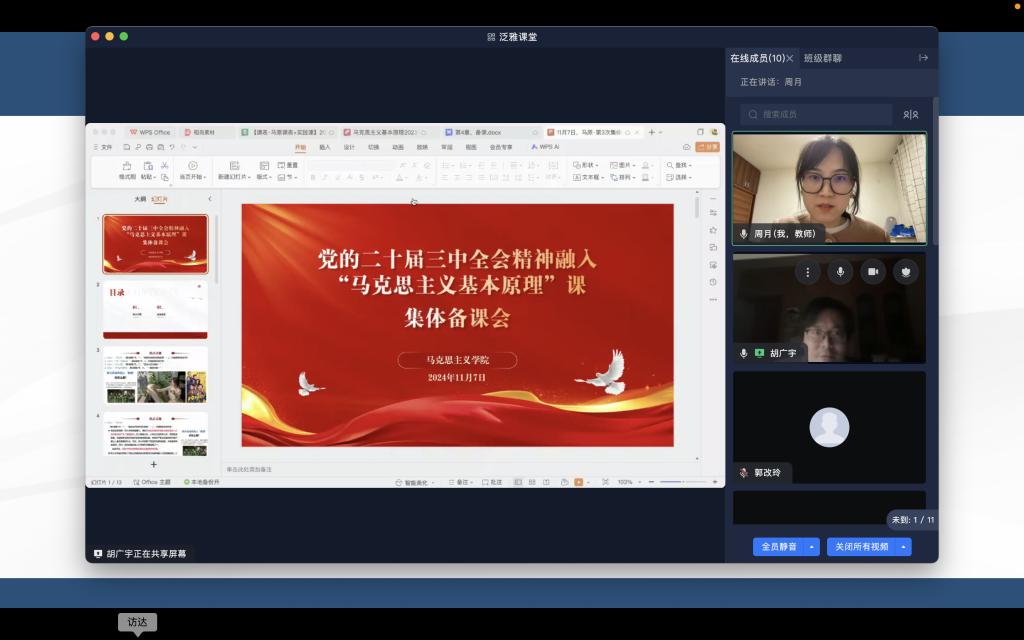The height and width of the screenshot is (640, 1024).
Task: Select slide 3 thumbnail in the panel
Action: [155, 376]
